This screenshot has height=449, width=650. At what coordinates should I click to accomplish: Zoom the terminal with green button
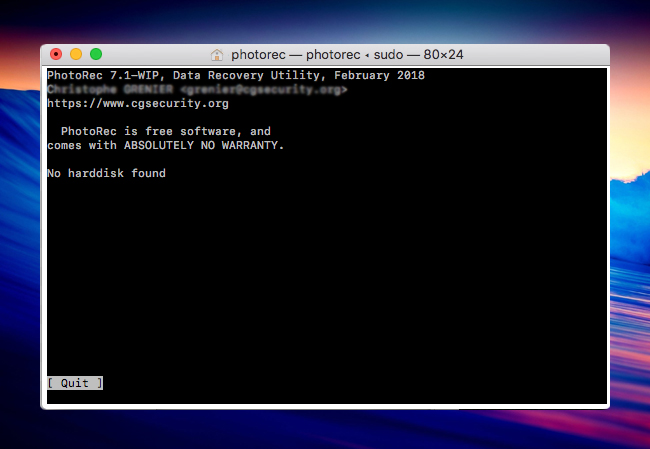coord(96,54)
